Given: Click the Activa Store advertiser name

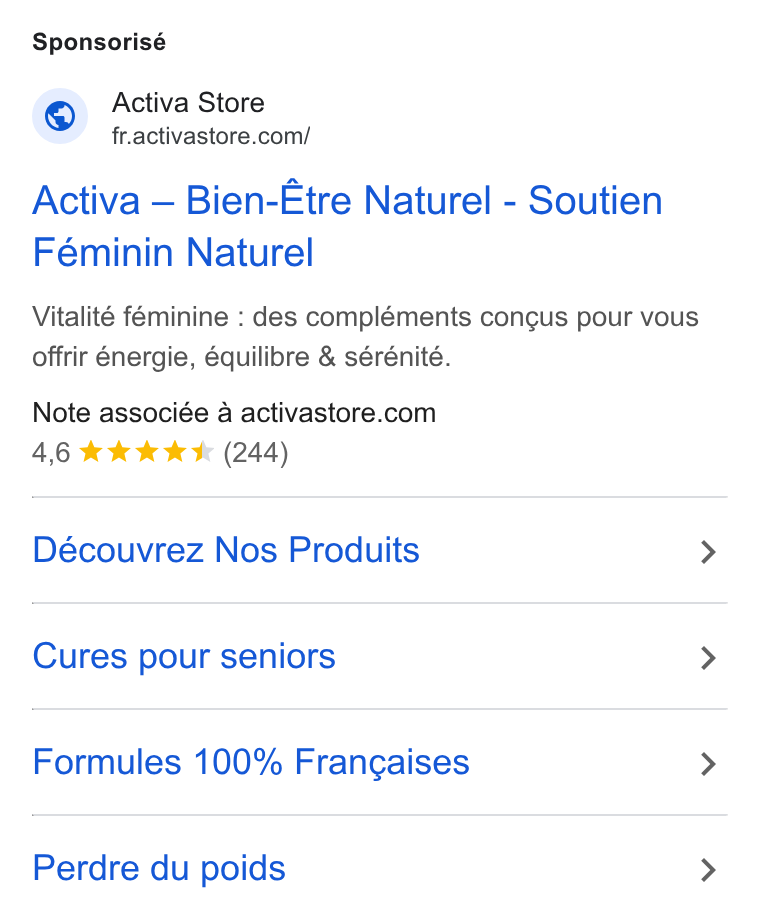Looking at the screenshot, I should point(188,103).
